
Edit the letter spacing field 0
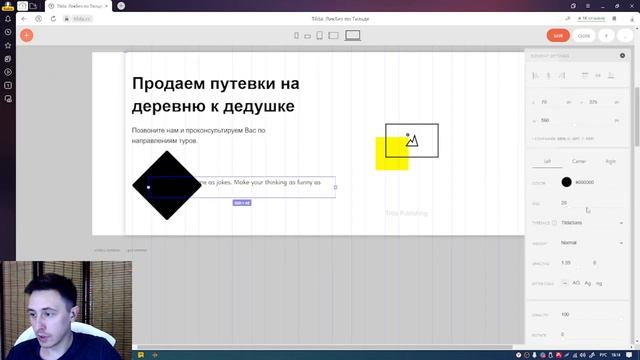pos(595,263)
